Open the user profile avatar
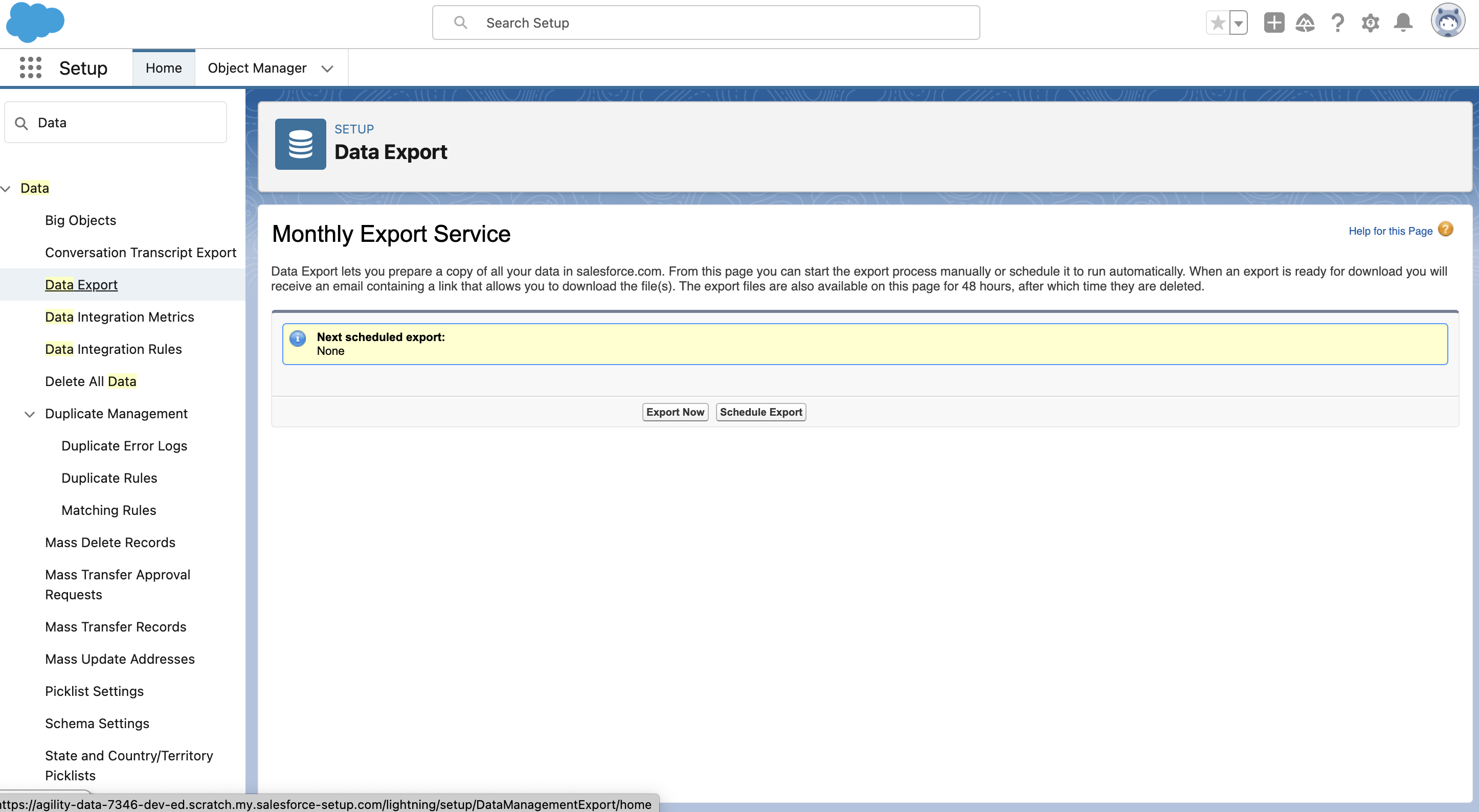The image size is (1479, 812). click(x=1447, y=20)
